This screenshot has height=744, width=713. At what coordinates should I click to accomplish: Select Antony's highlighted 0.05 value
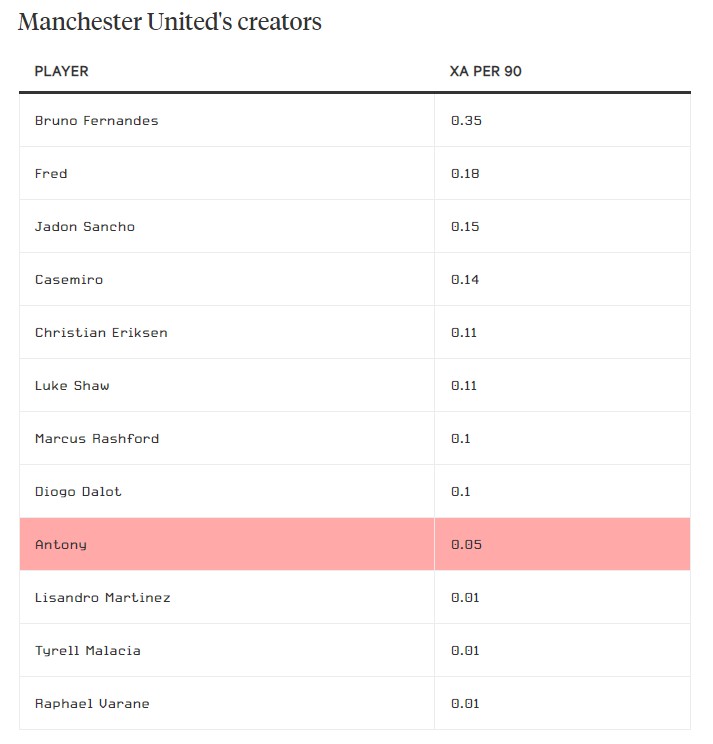(x=466, y=545)
